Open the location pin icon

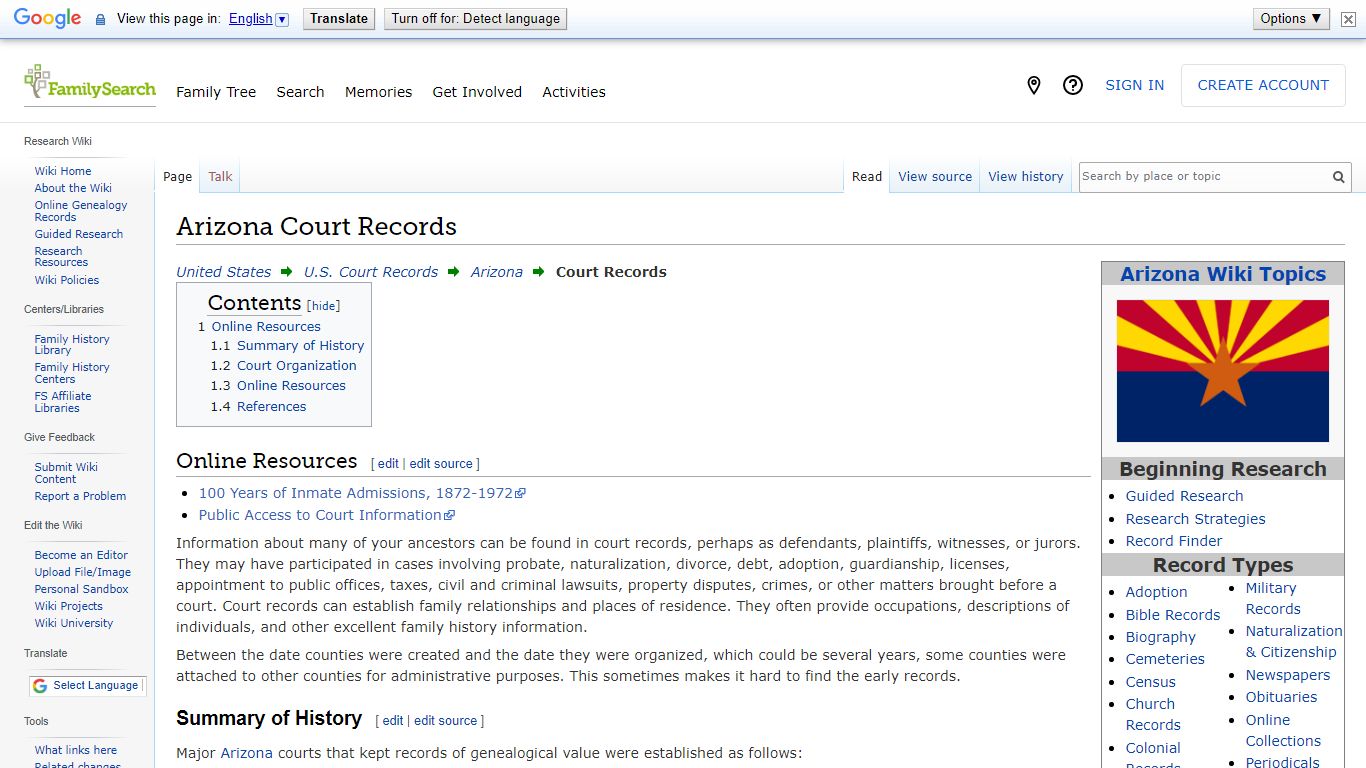pos(1034,86)
